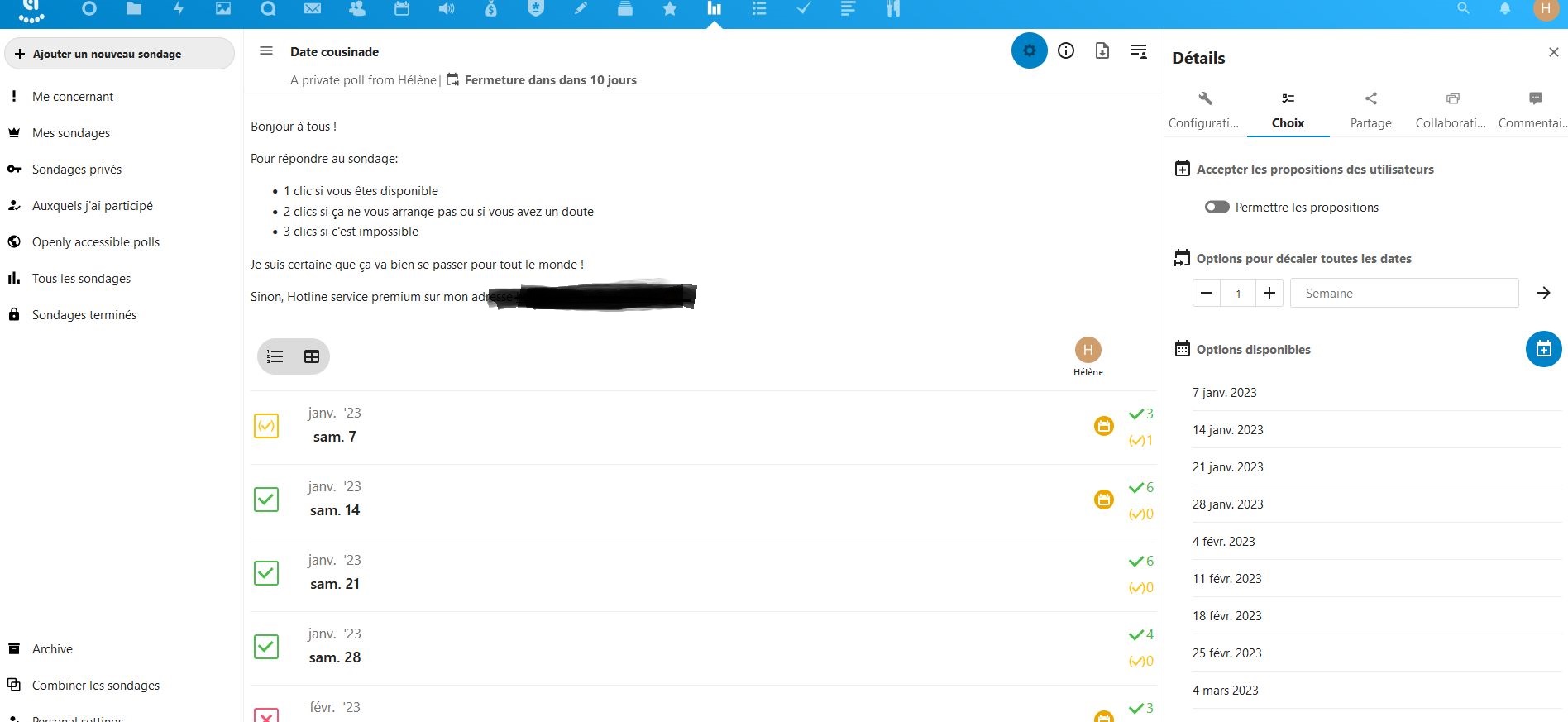This screenshot has height=722, width=1568.
Task: Open the Configuration tab
Action: click(1204, 110)
